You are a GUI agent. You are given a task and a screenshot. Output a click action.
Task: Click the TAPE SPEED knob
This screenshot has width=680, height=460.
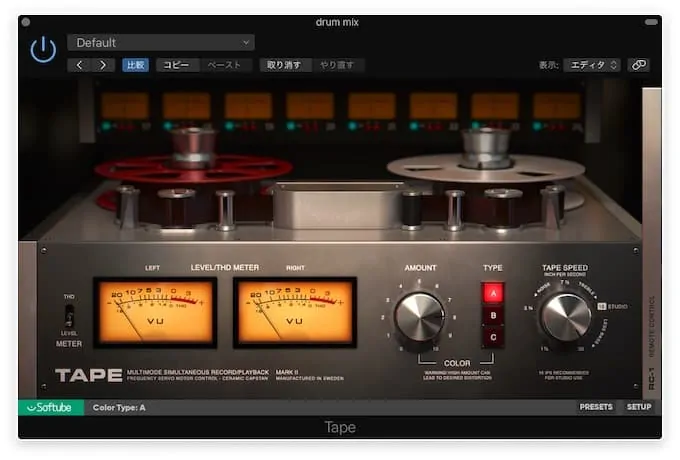pos(566,317)
